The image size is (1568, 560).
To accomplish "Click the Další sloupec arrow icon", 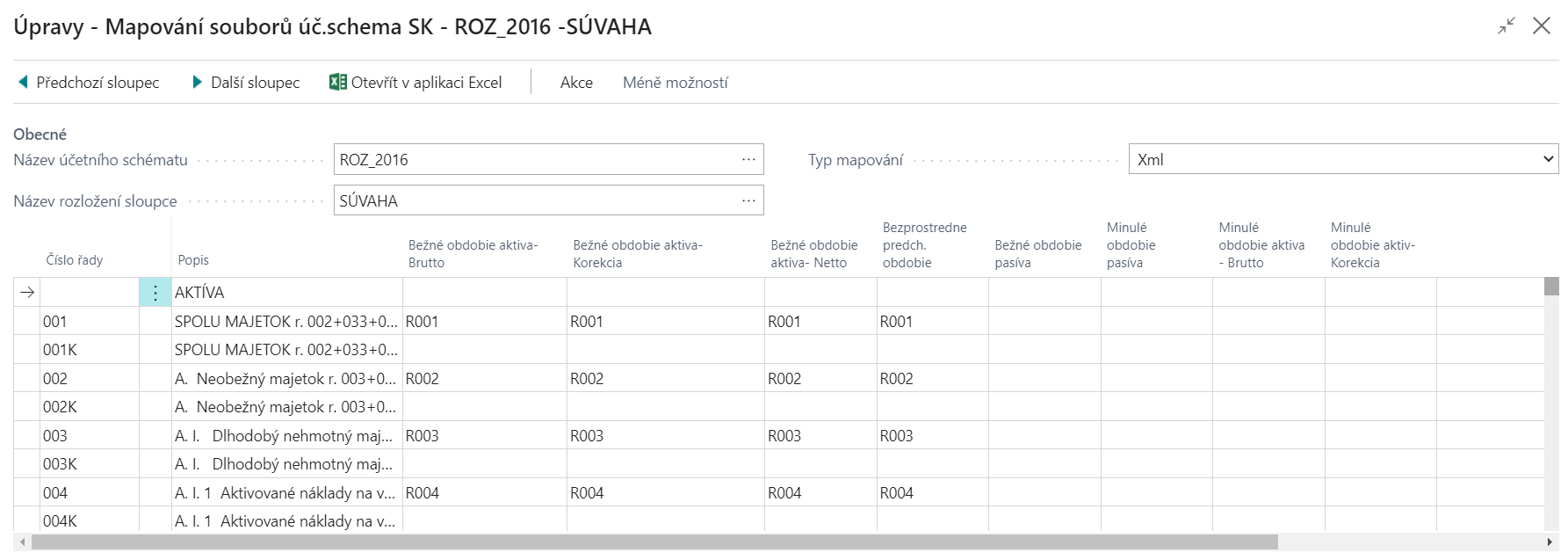I will tap(198, 83).
